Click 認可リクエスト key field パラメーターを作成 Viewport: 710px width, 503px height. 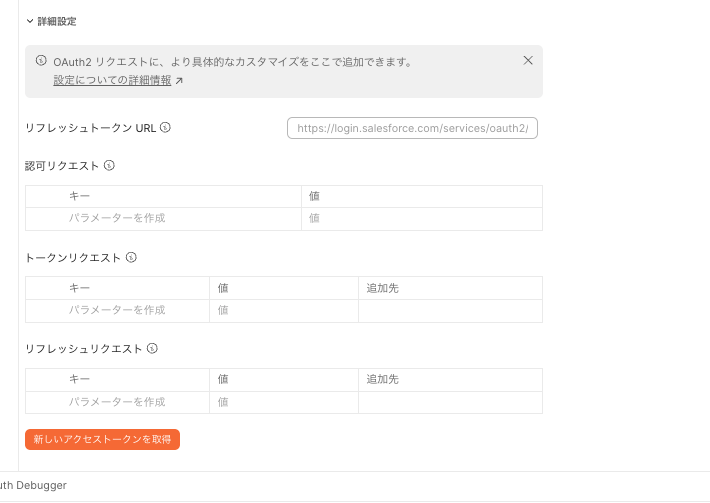point(163,219)
